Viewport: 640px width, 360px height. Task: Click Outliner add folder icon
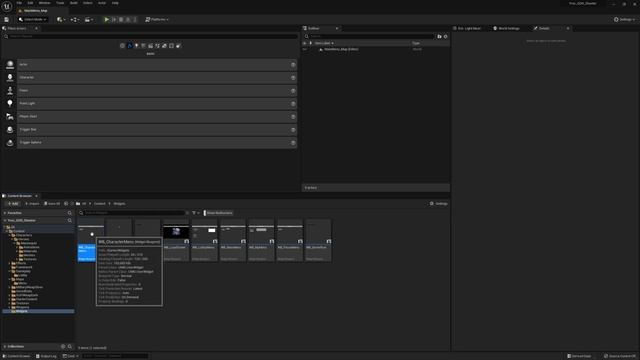pos(439,36)
